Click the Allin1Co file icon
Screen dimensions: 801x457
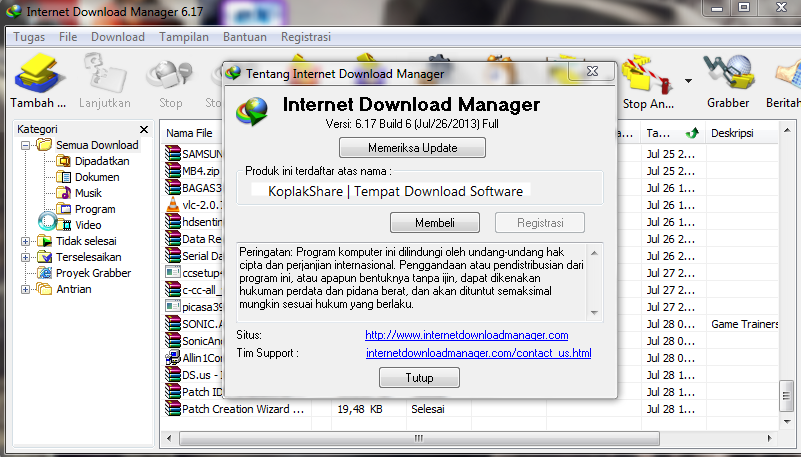[x=173, y=357]
